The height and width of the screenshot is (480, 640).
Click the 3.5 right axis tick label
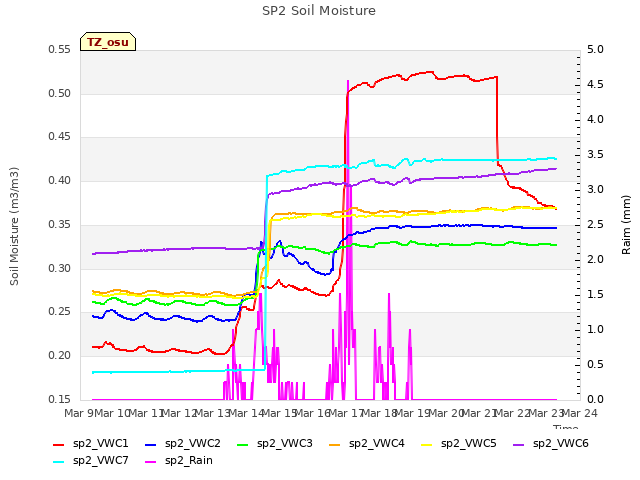pyautogui.click(x=595, y=154)
